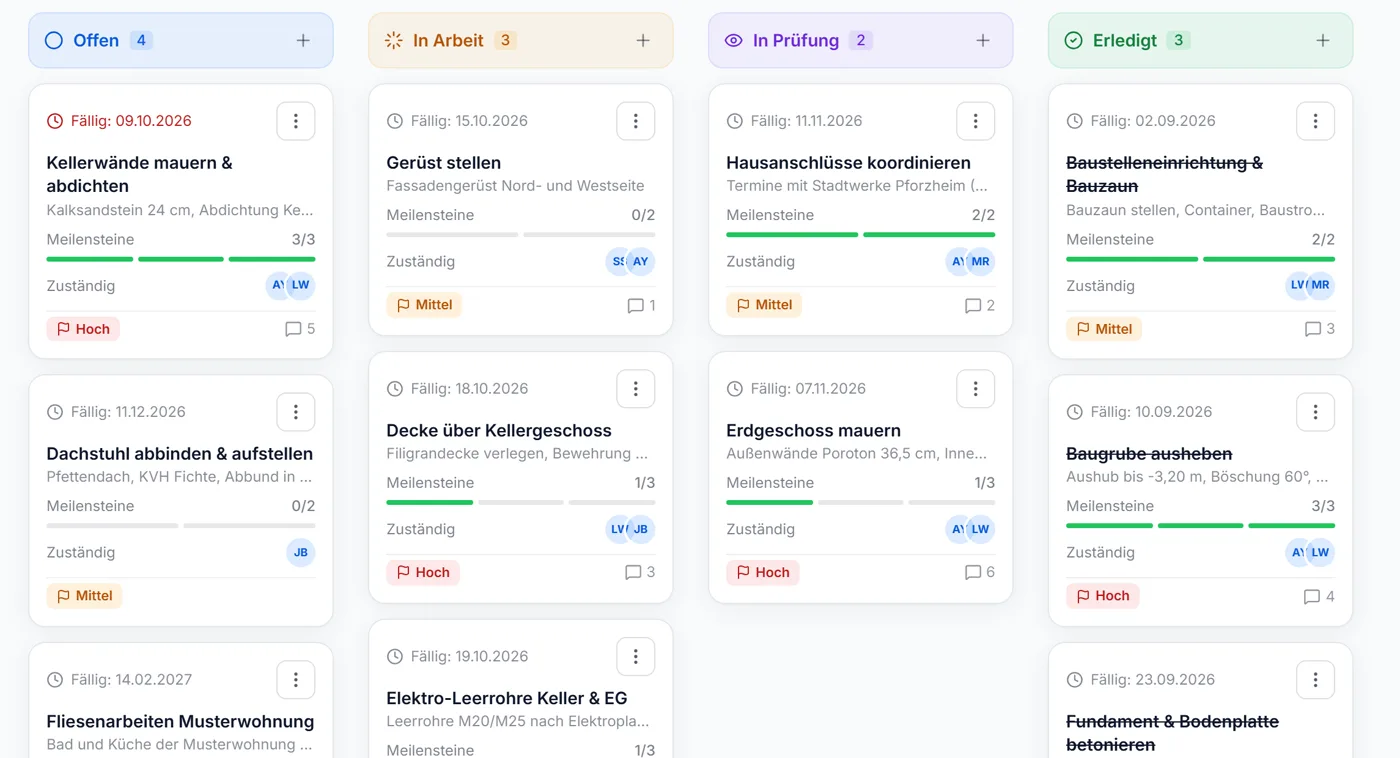Open the options menu for Kellerwände mauern card
The height and width of the screenshot is (758, 1400).
(x=296, y=121)
